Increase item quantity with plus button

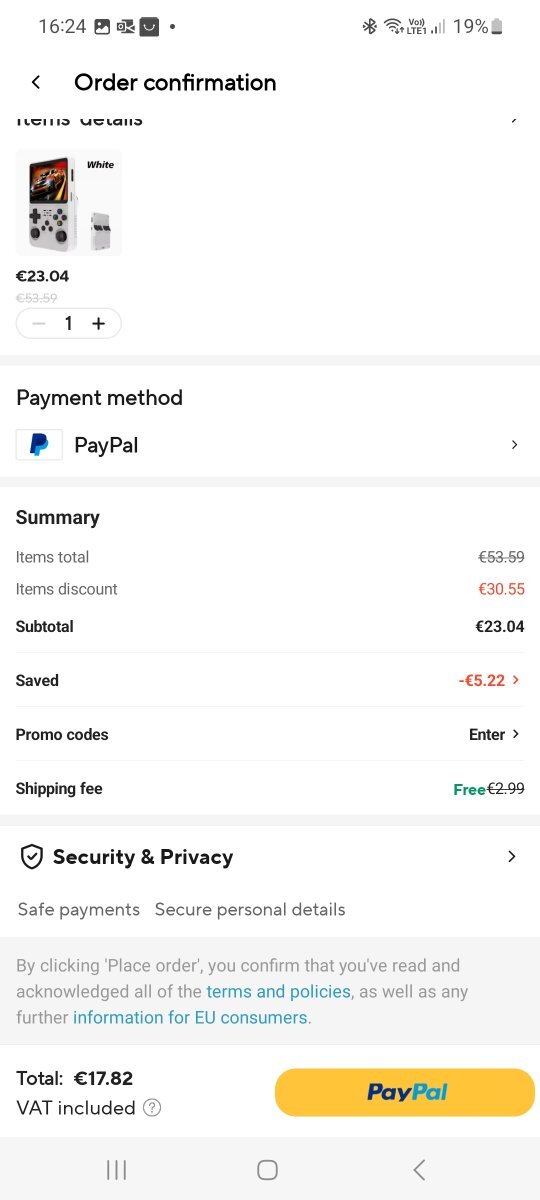click(98, 323)
